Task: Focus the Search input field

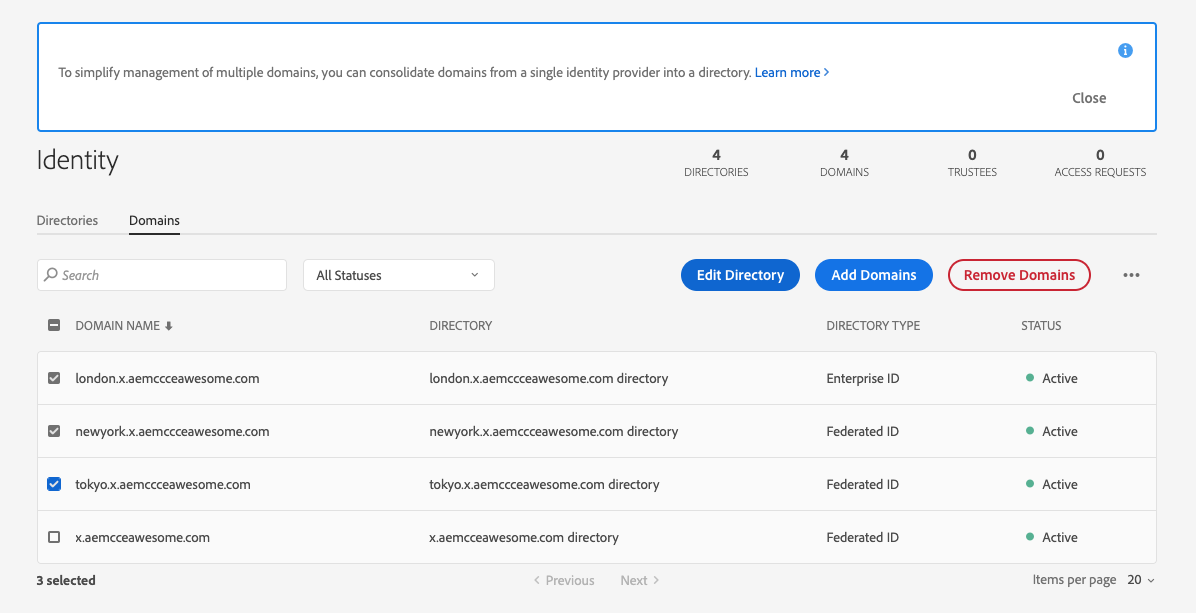Action: pyautogui.click(x=170, y=275)
